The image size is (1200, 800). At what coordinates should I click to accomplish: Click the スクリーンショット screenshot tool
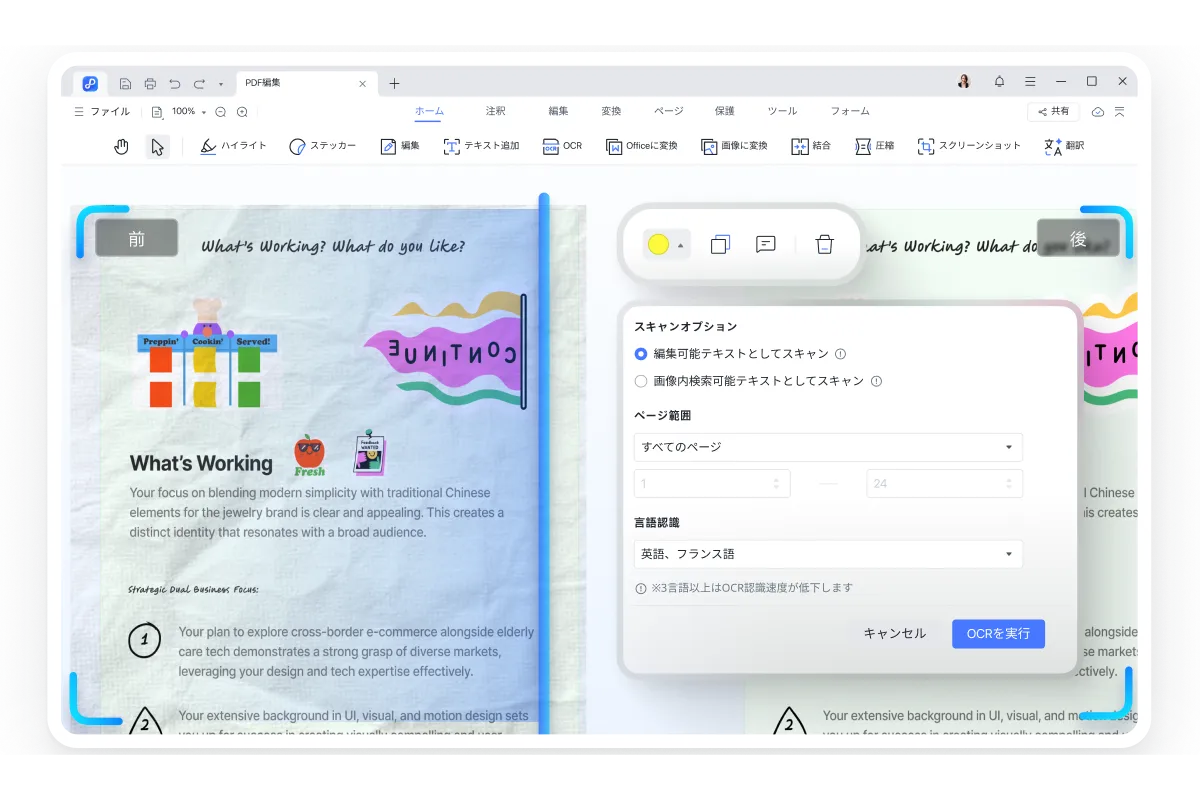click(969, 146)
